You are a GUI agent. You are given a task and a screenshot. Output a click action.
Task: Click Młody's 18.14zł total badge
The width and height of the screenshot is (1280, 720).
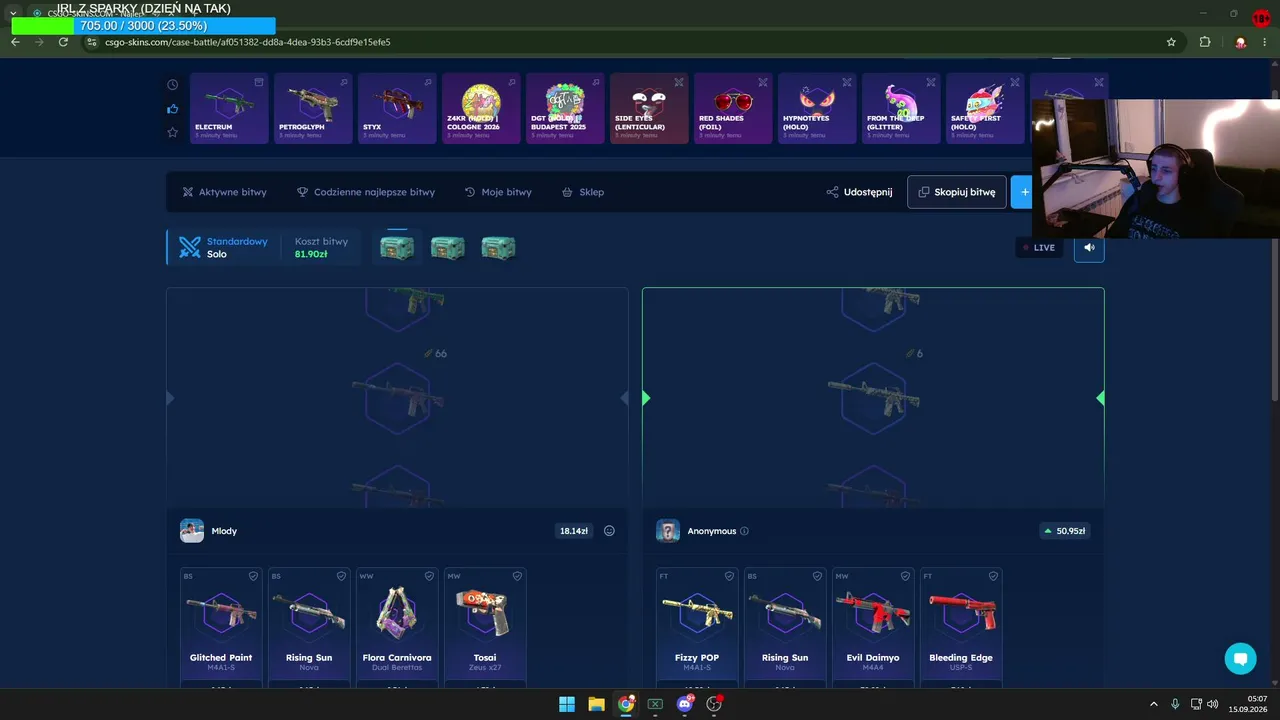pyautogui.click(x=574, y=531)
